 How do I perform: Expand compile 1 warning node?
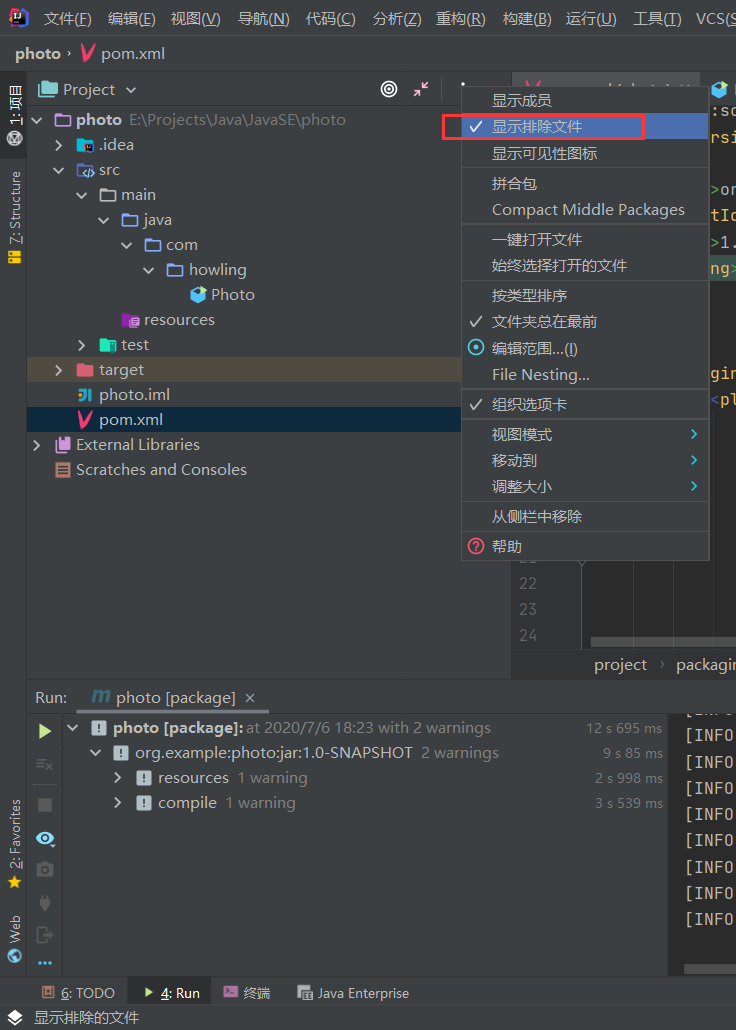(x=118, y=803)
